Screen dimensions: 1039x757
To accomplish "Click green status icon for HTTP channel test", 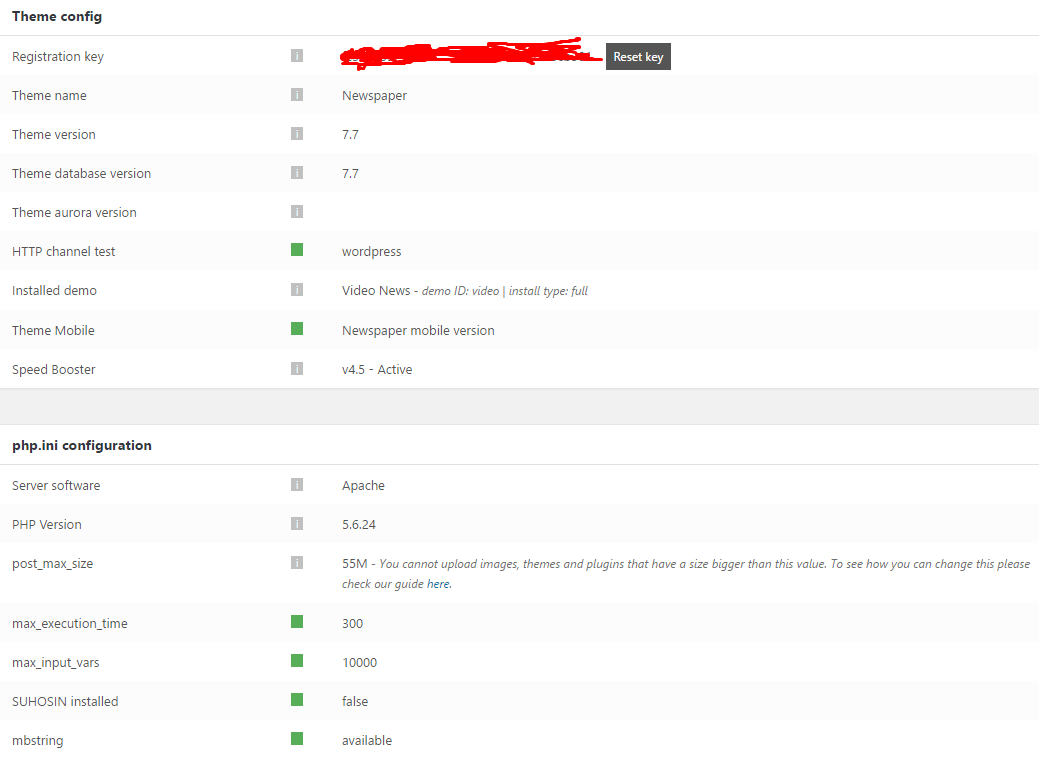I will pyautogui.click(x=297, y=249).
